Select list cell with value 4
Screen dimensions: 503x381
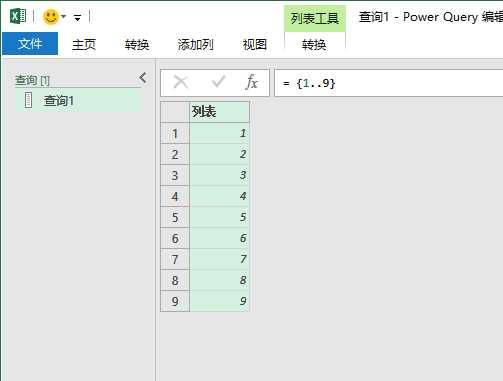220,196
